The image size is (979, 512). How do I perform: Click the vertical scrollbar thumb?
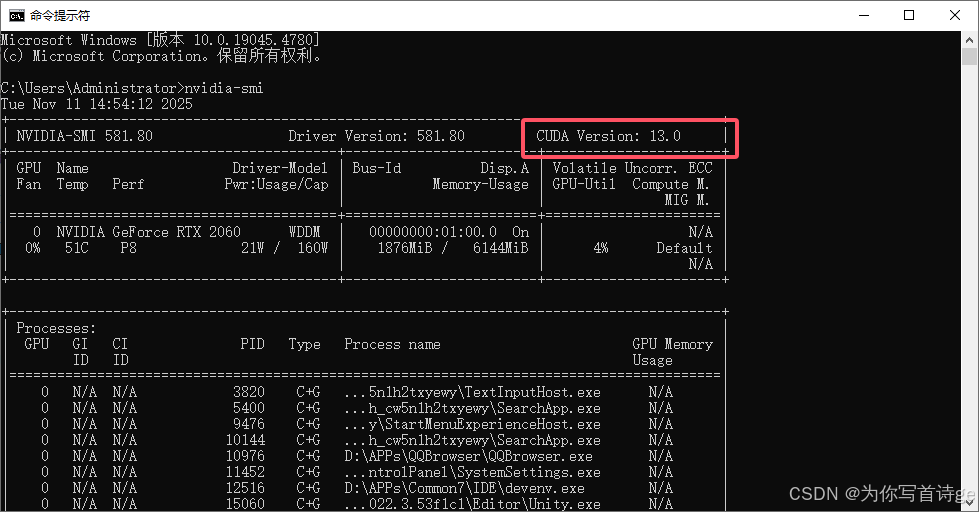pyautogui.click(x=969, y=56)
